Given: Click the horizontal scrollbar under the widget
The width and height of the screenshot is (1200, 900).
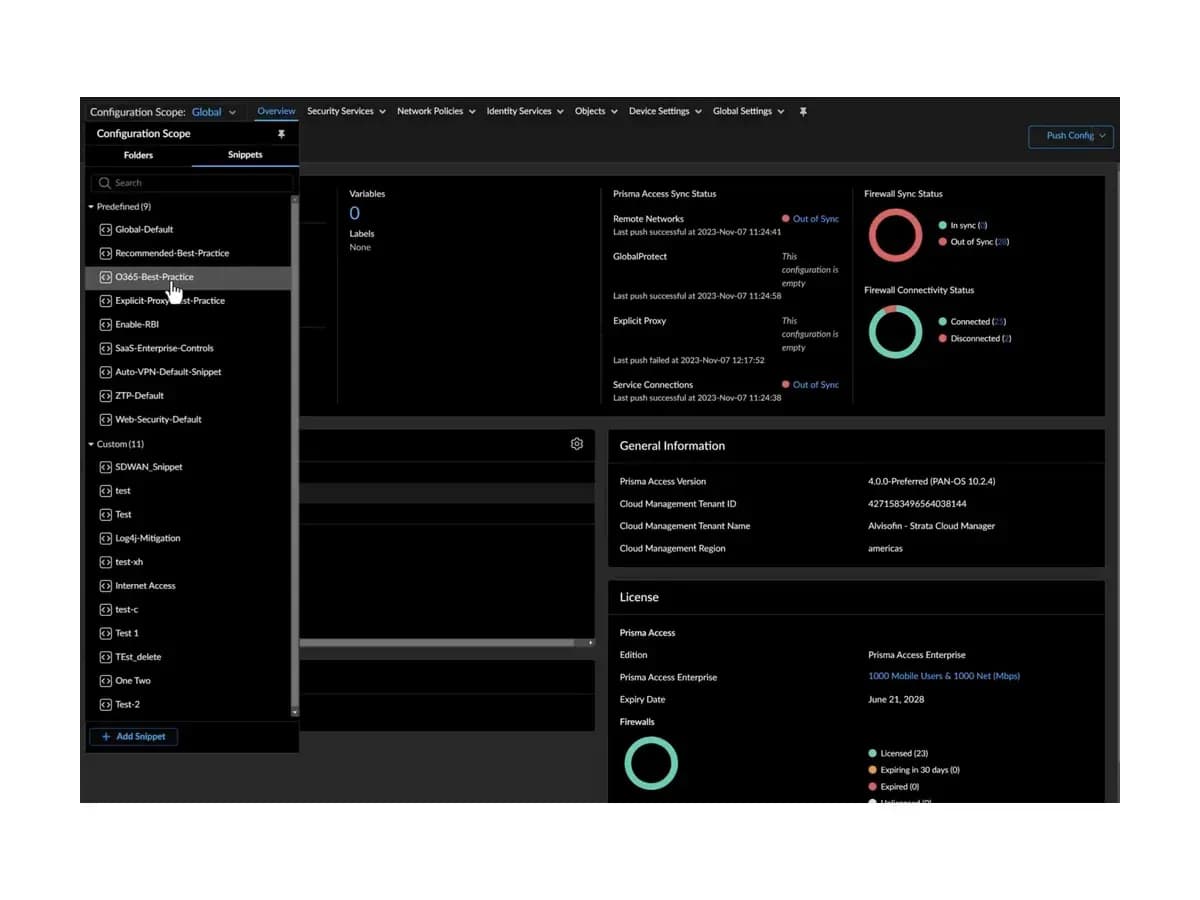Looking at the screenshot, I should coord(445,643).
